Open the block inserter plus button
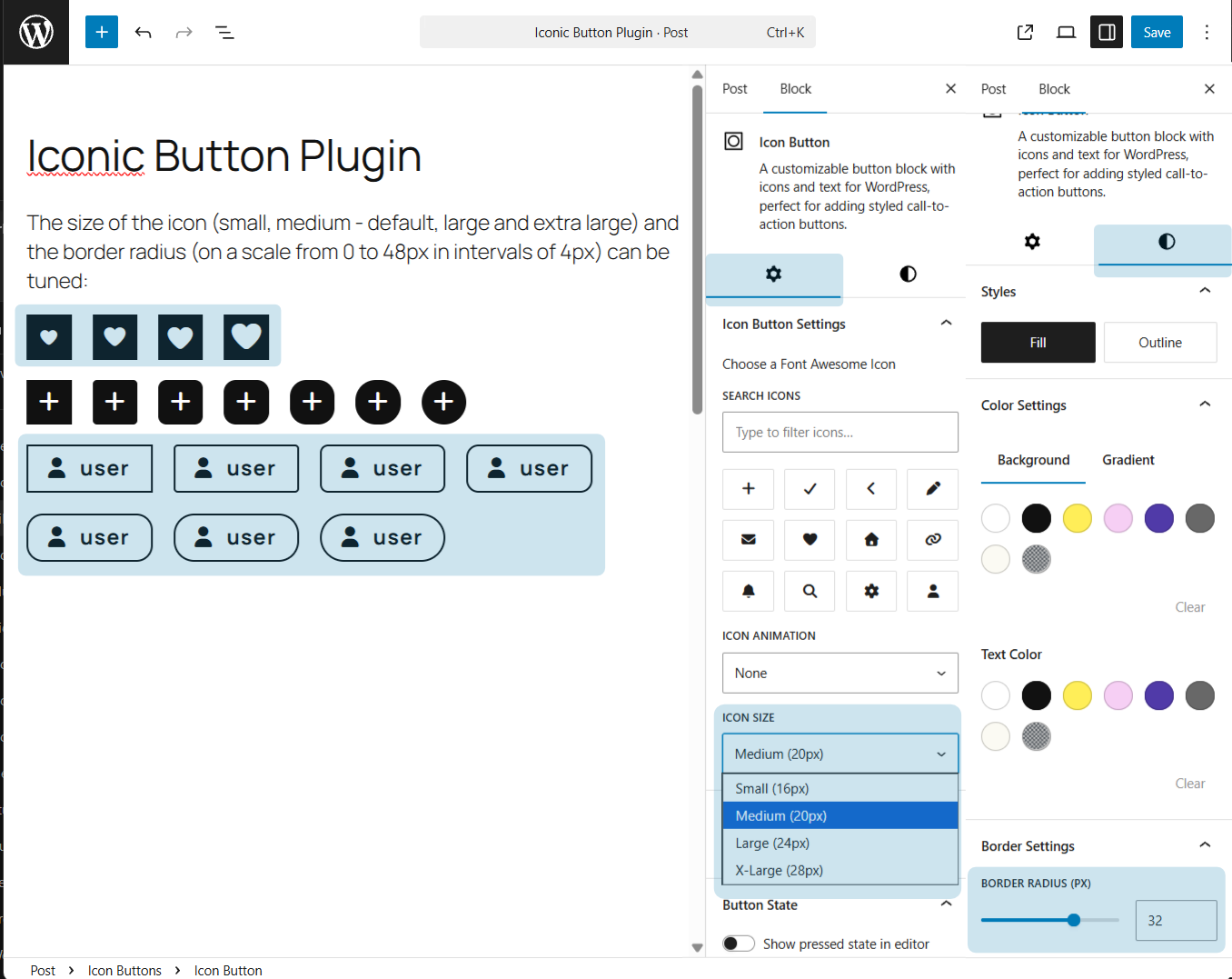The width and height of the screenshot is (1232, 979). click(x=102, y=33)
